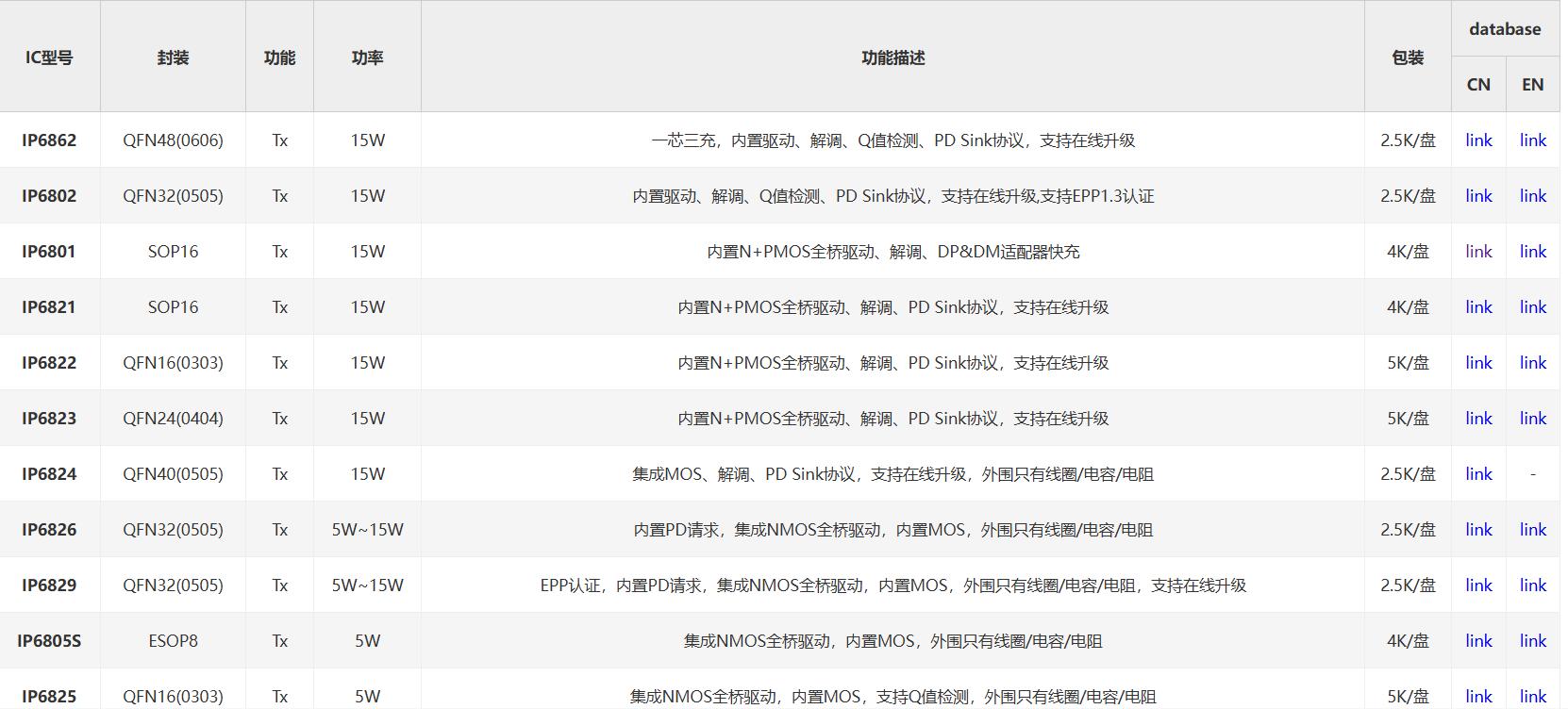Select the IP6801 model name
This screenshot has height=709, width=1568.
[x=49, y=252]
